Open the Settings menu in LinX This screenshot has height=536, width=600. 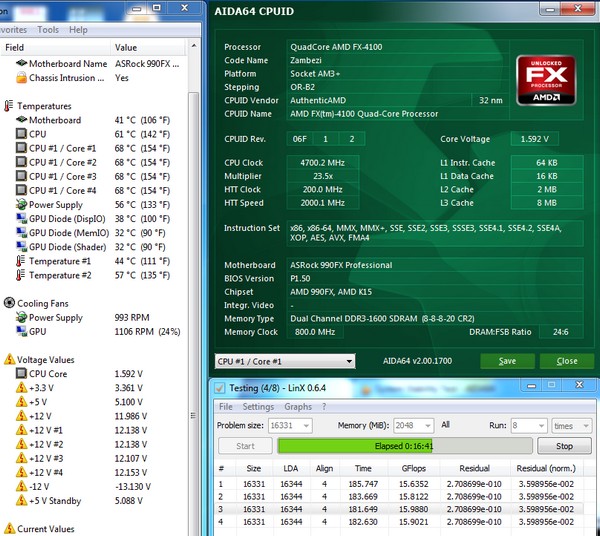258,407
